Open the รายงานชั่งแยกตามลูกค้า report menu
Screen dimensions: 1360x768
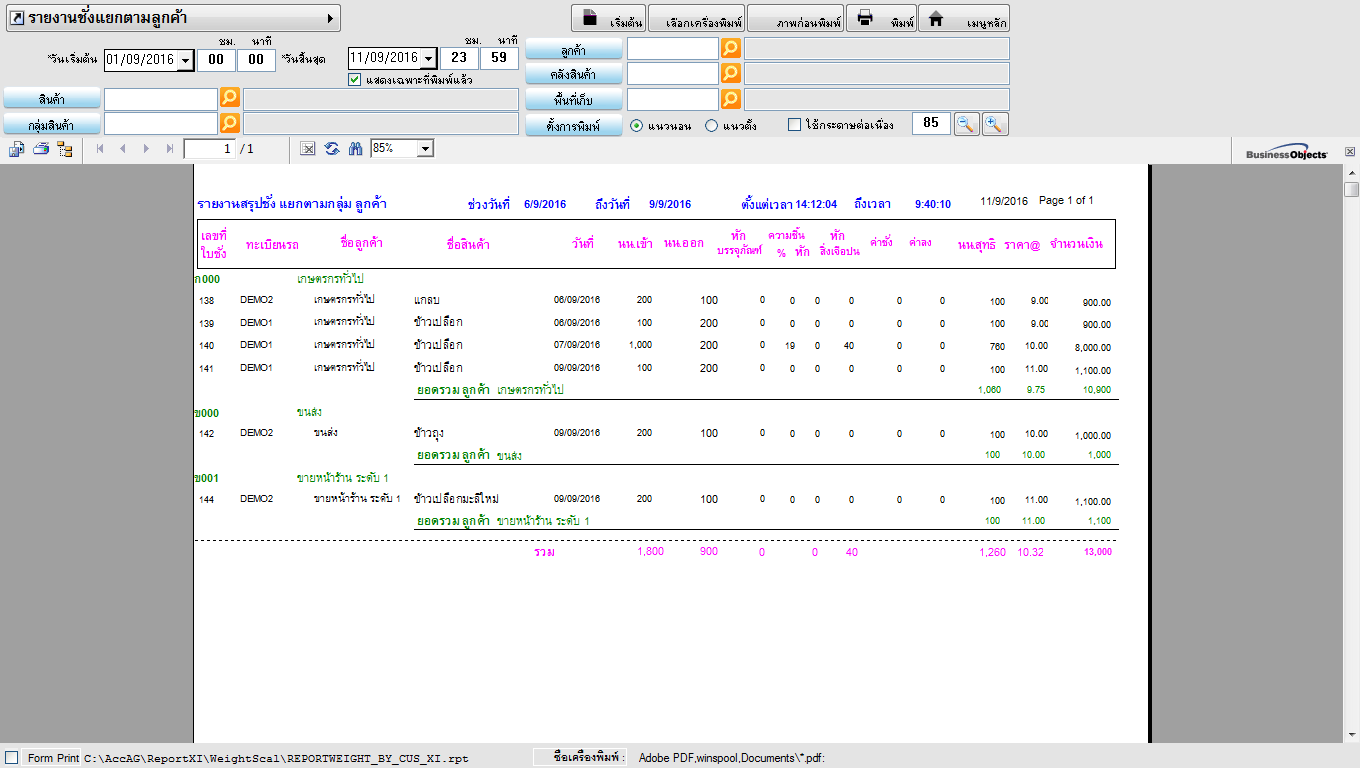(173, 18)
